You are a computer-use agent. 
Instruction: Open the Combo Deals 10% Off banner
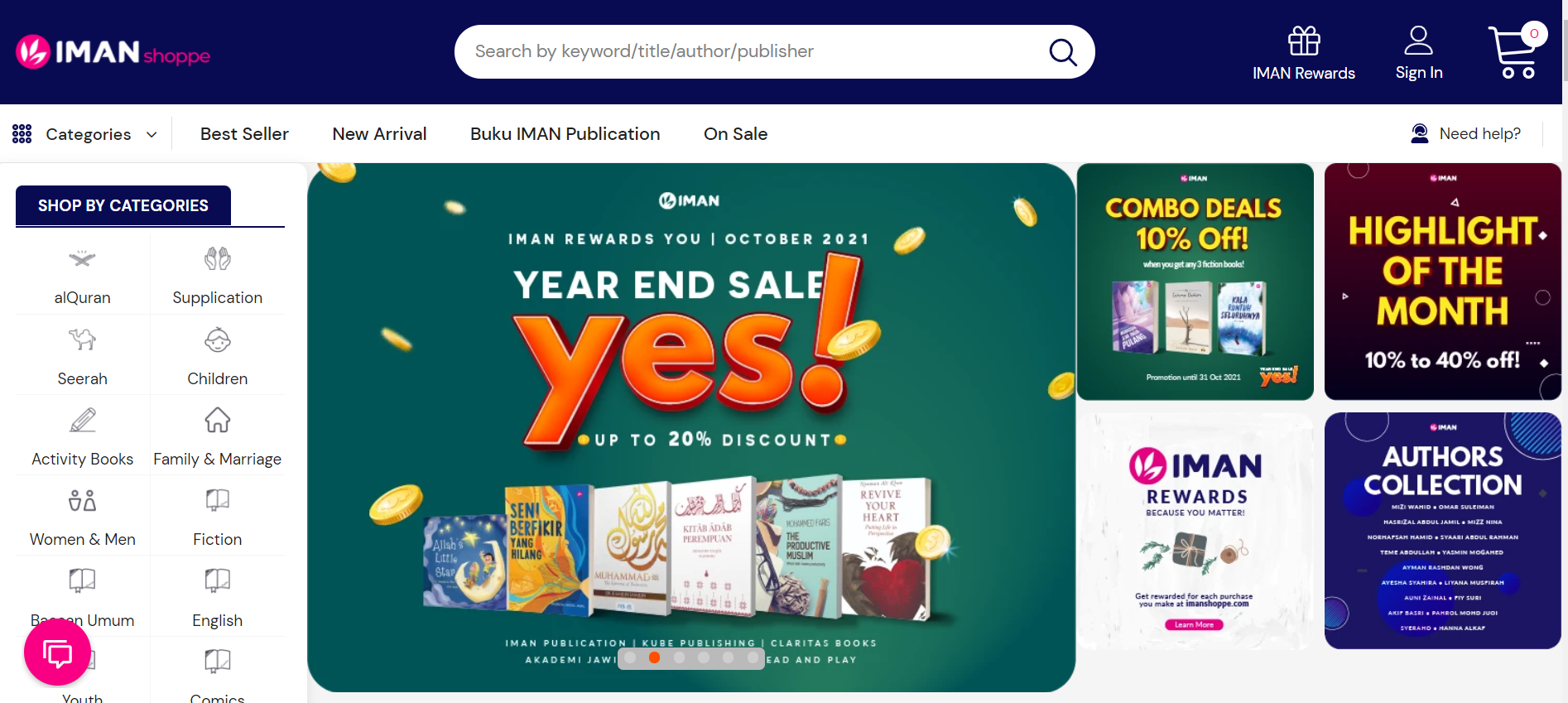(1195, 282)
